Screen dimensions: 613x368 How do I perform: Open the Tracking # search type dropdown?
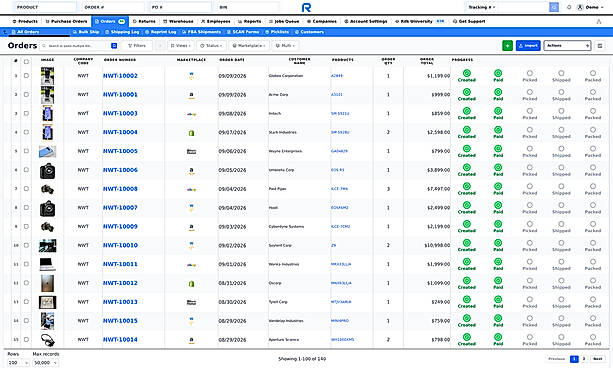coord(482,7)
